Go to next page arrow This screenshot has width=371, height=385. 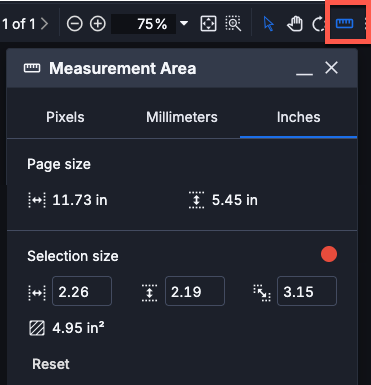click(x=44, y=24)
